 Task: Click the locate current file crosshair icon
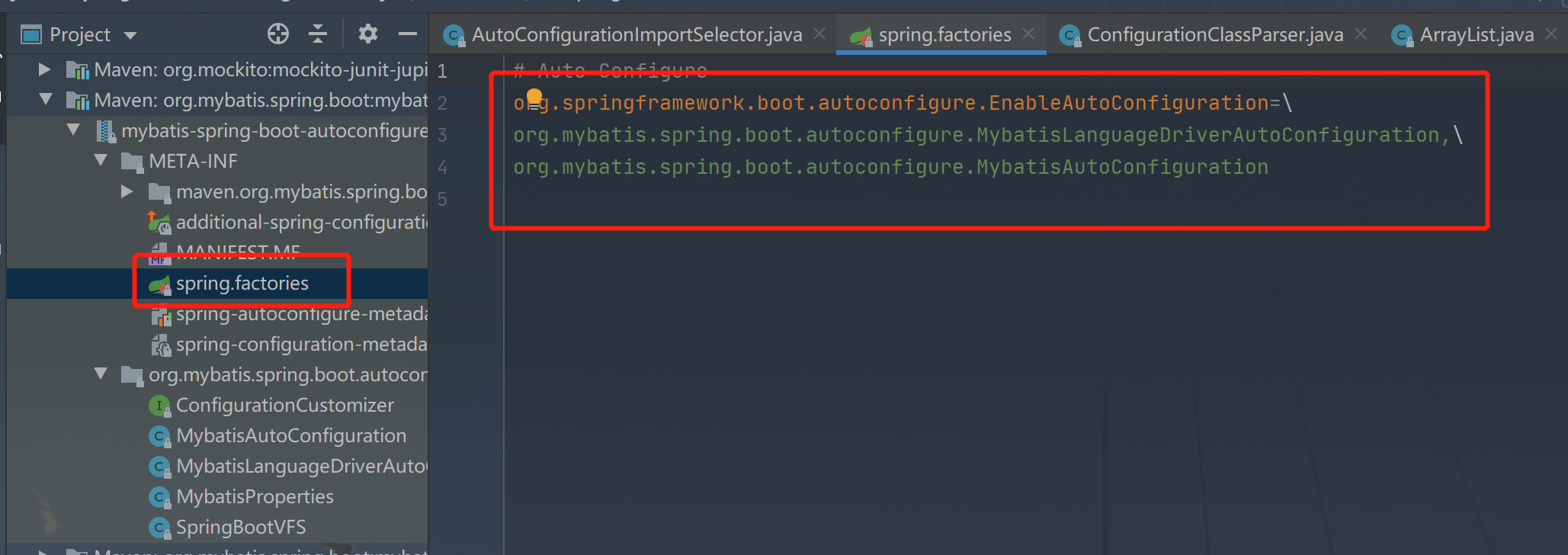tap(278, 34)
